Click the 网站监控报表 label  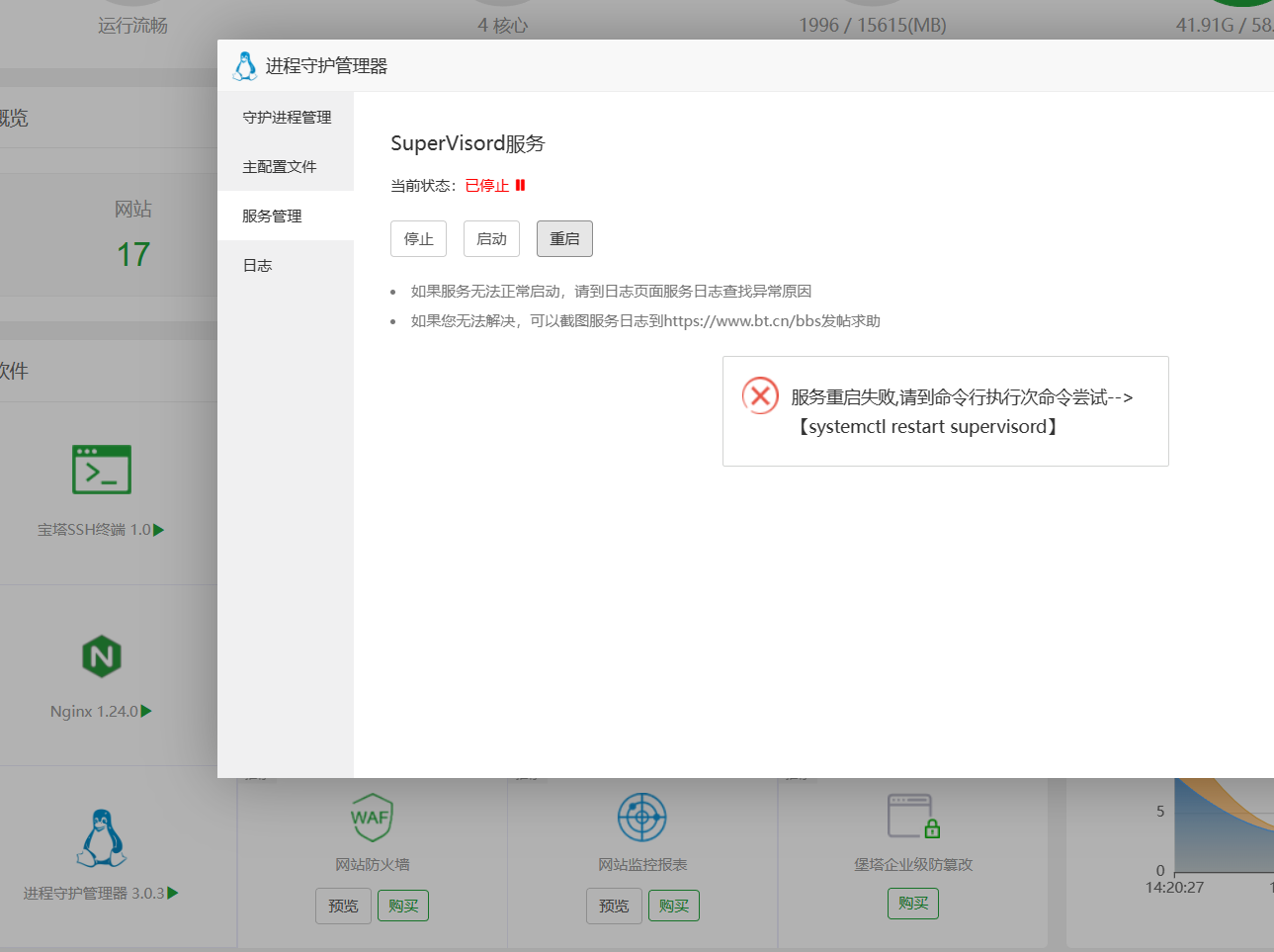pyautogui.click(x=642, y=865)
